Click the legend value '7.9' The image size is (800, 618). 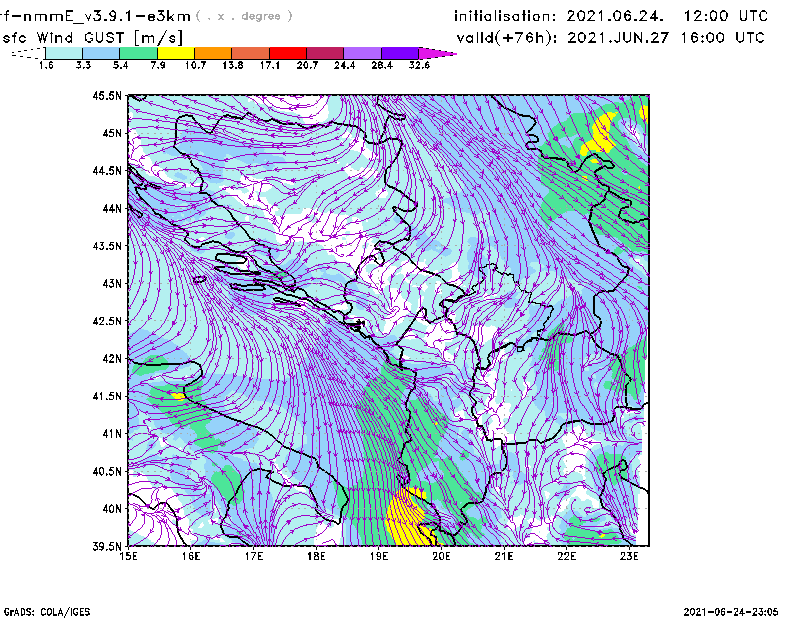(x=158, y=65)
